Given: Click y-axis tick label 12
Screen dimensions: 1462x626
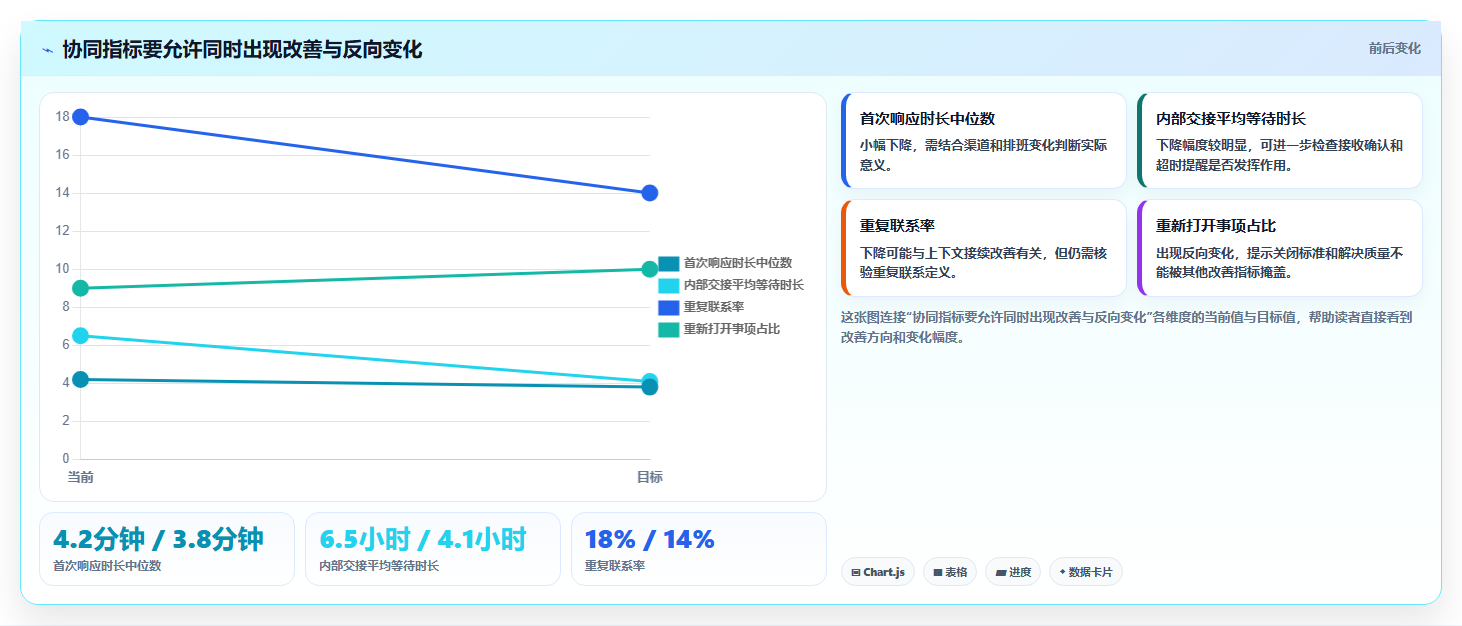Looking at the screenshot, I should coord(62,231).
